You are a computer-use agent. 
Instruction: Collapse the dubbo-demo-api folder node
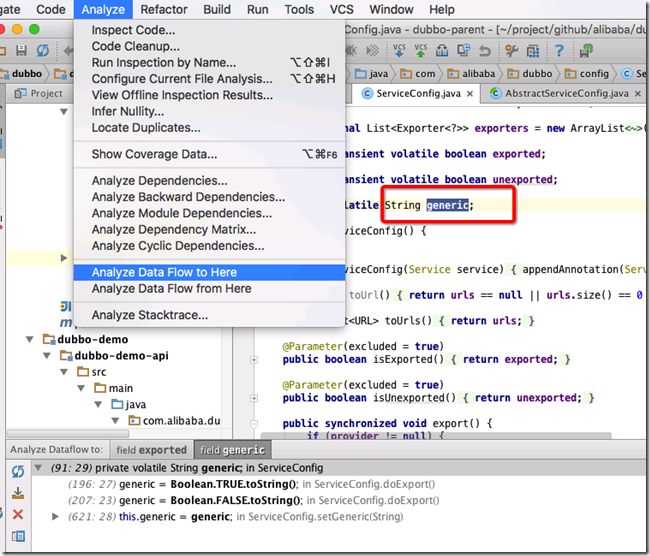tap(47, 356)
